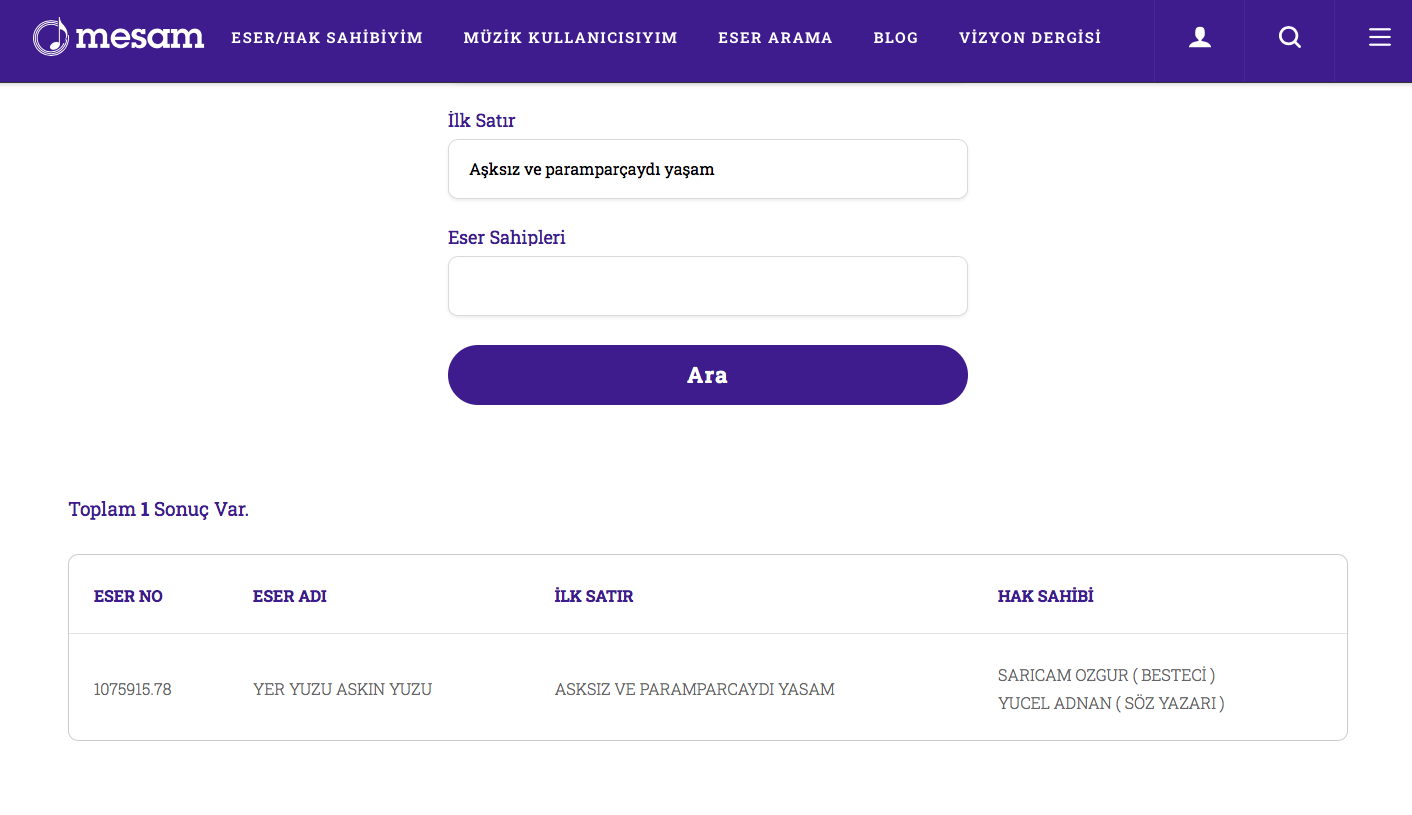Click into the empty Eser Sahipleri field
This screenshot has width=1412, height=815.
pos(707,286)
